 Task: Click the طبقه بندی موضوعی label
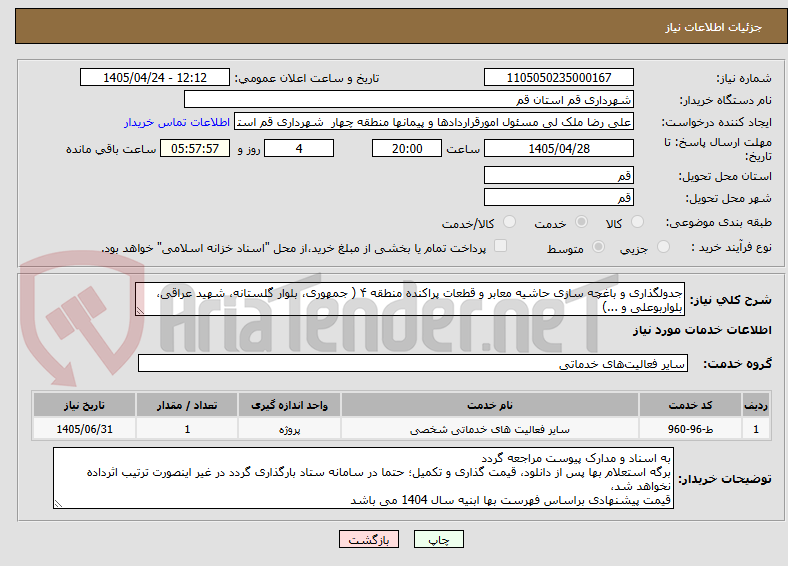[x=719, y=222]
